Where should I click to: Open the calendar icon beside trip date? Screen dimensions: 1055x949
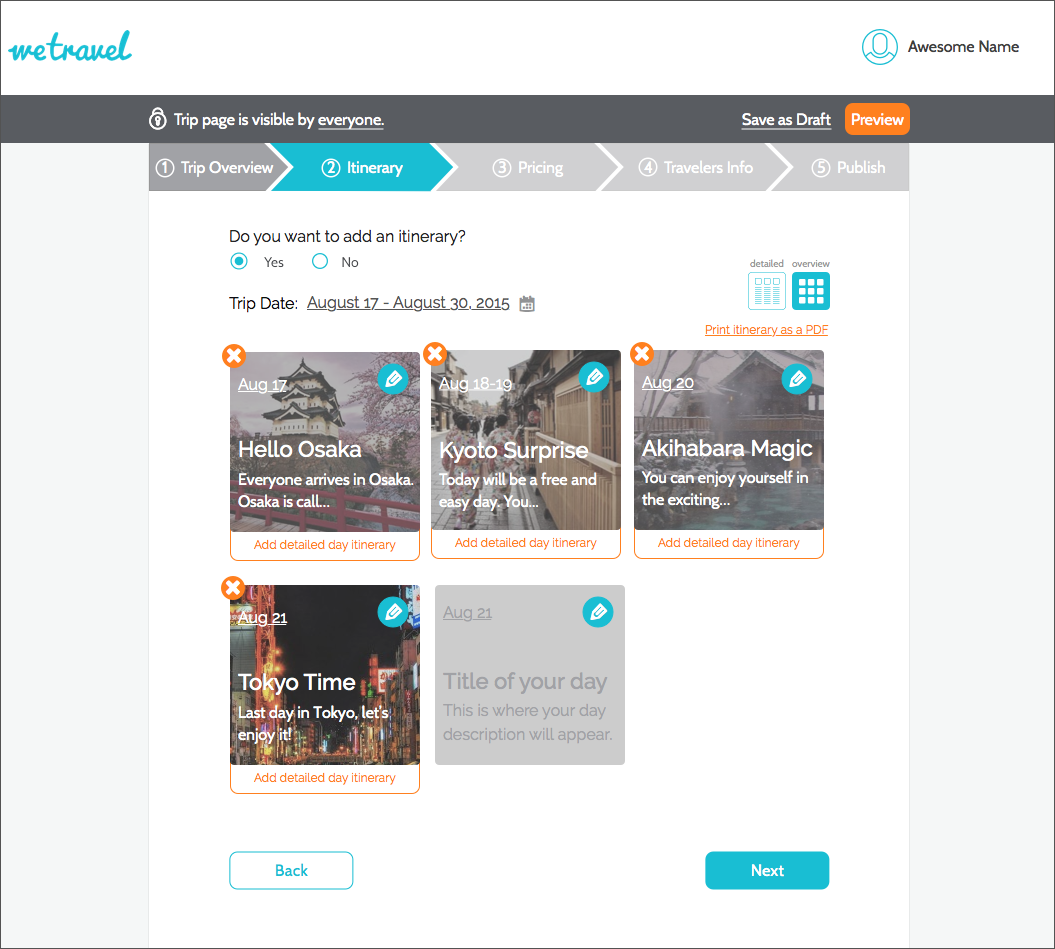(527, 304)
